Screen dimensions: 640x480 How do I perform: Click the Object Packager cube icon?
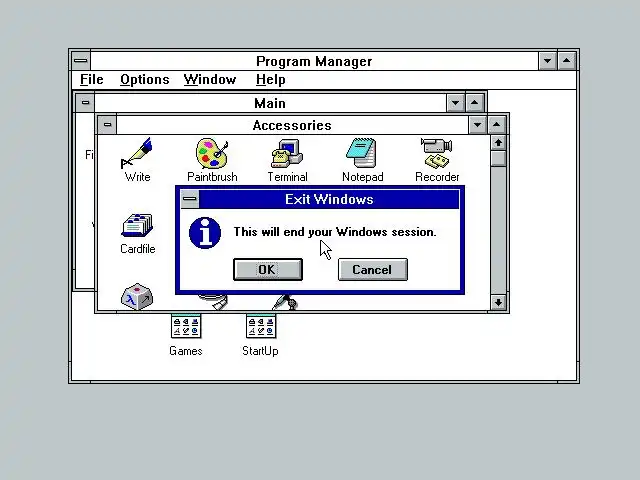pyautogui.click(x=137, y=296)
